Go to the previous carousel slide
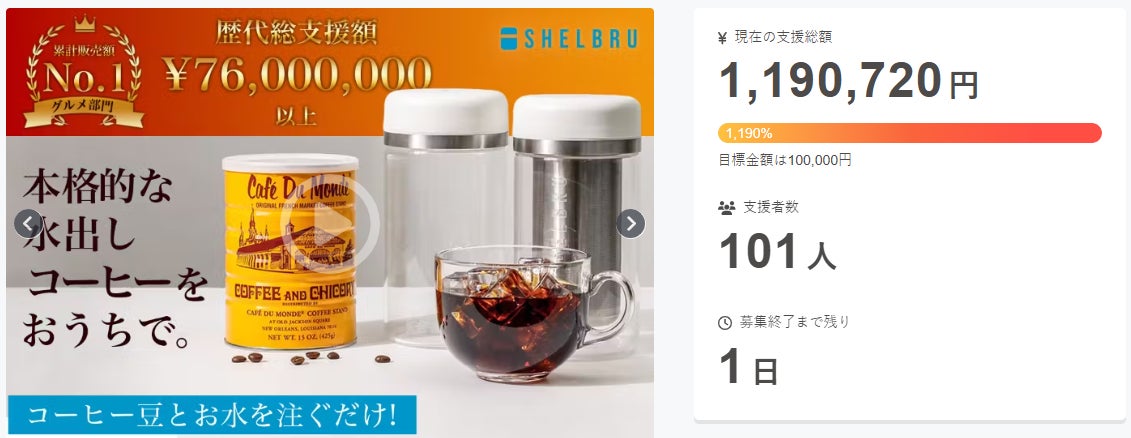This screenshot has width=1131, height=438. [x=28, y=224]
